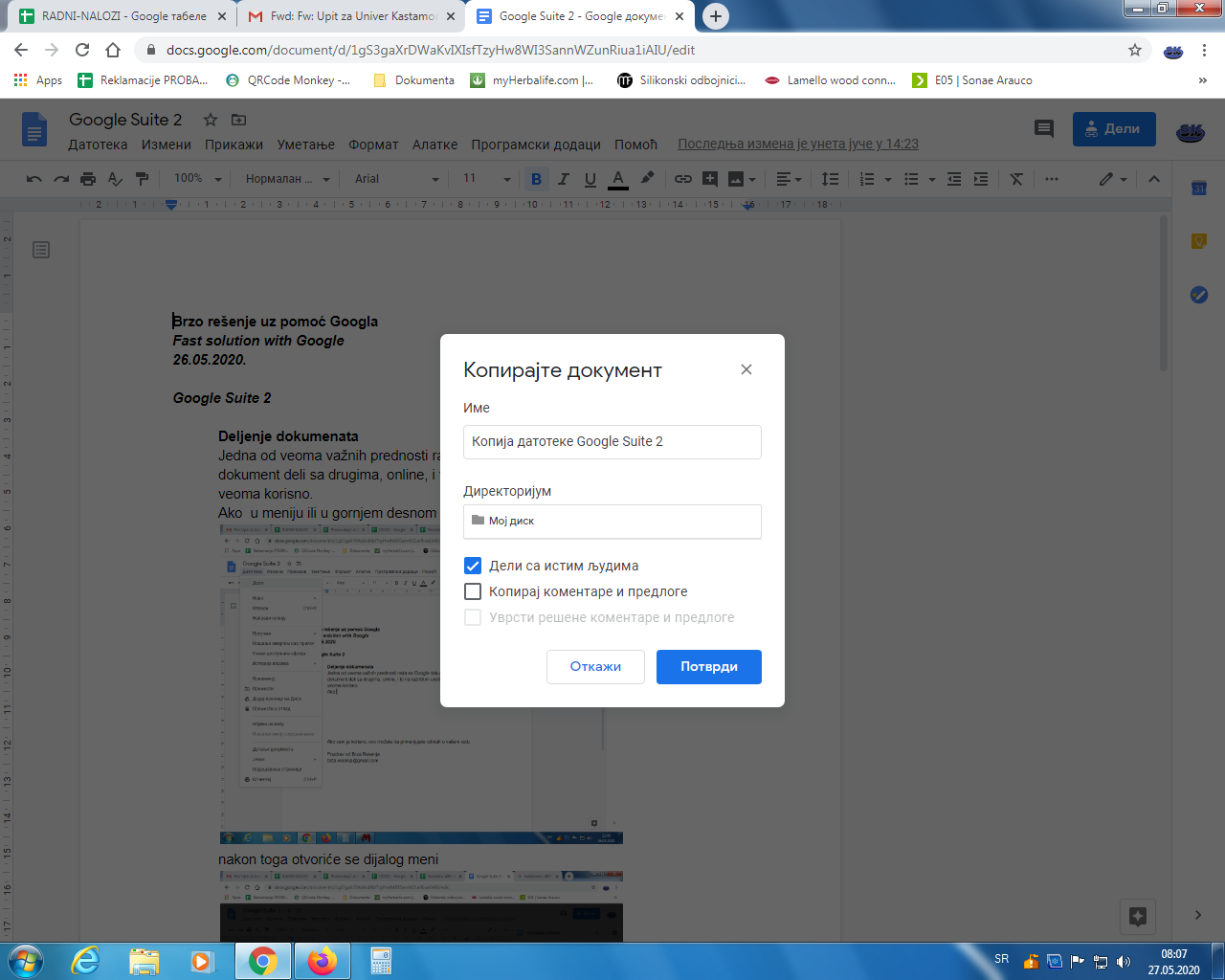This screenshot has height=980, width=1225.
Task: Switch to RADNI-NALOZI Sheets tab
Action: 122,16
